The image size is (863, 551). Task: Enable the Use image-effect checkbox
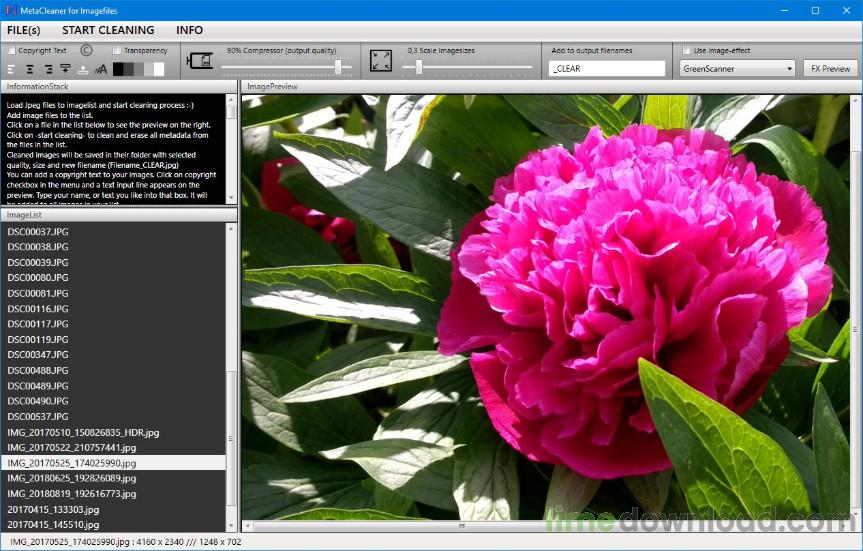[686, 50]
